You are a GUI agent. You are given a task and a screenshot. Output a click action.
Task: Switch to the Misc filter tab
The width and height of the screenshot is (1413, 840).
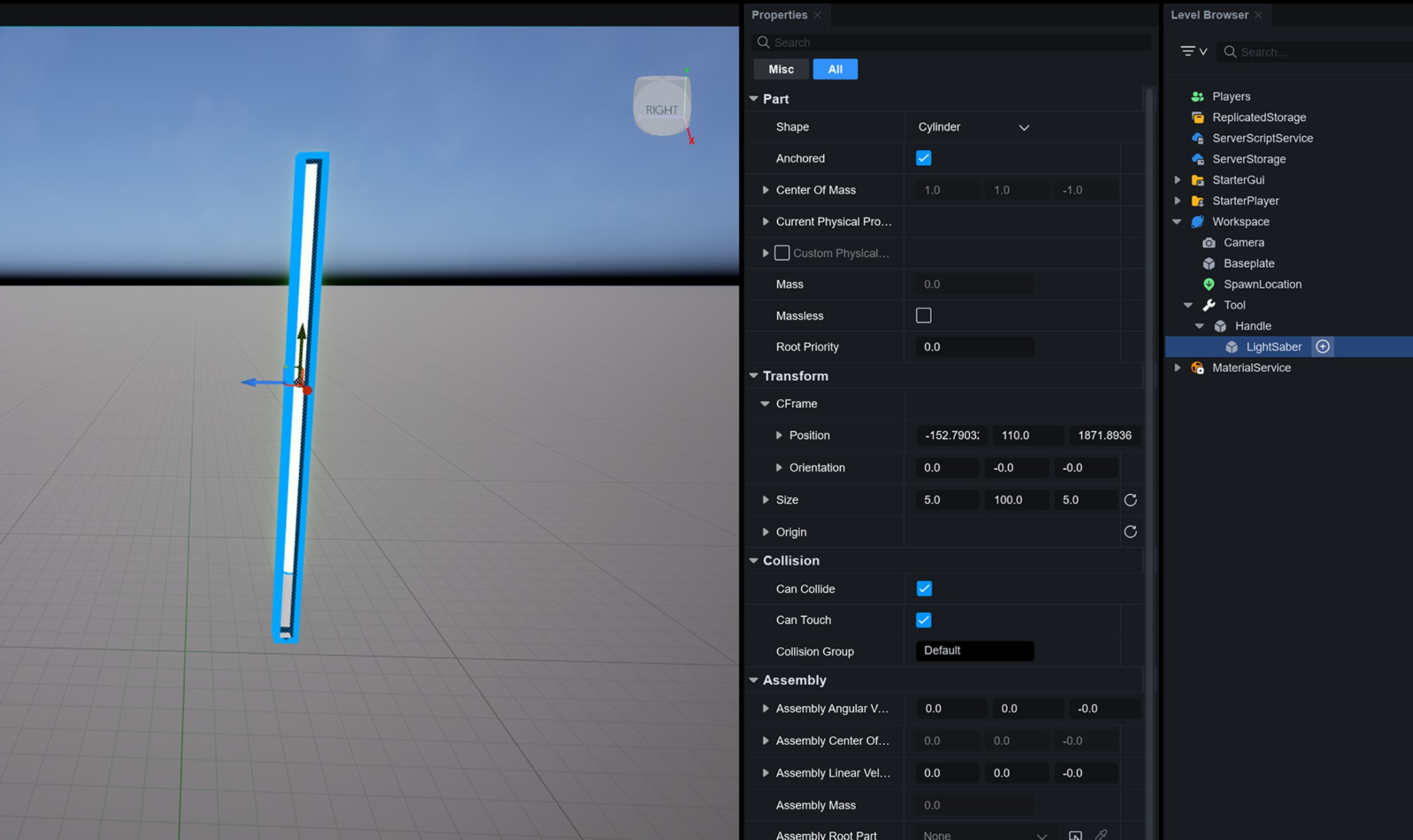tap(781, 69)
